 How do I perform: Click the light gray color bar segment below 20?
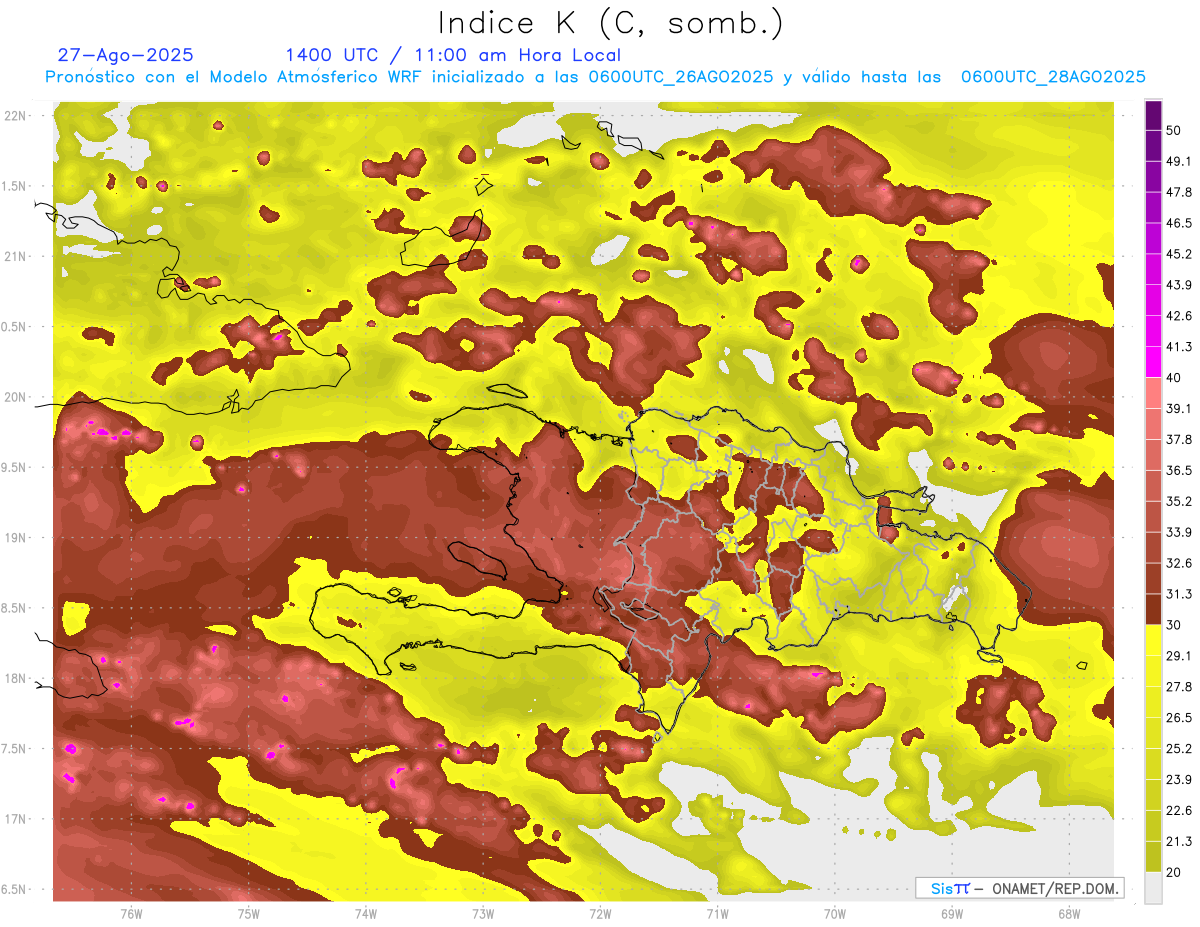1153,888
